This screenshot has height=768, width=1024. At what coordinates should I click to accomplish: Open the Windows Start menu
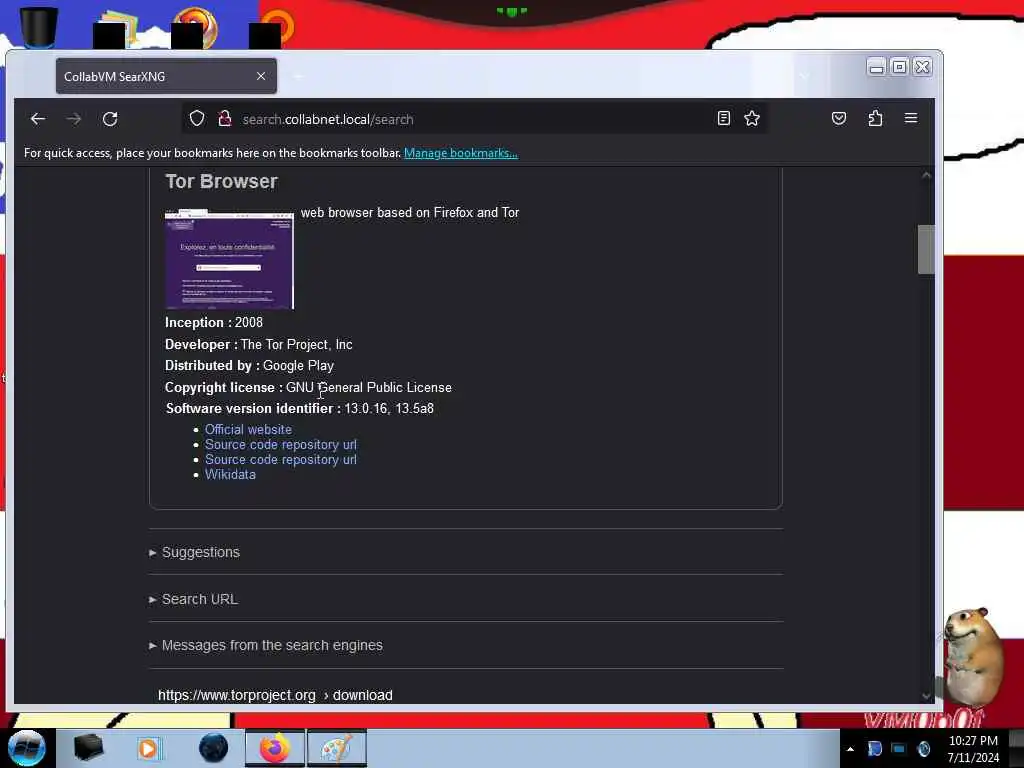[27, 748]
